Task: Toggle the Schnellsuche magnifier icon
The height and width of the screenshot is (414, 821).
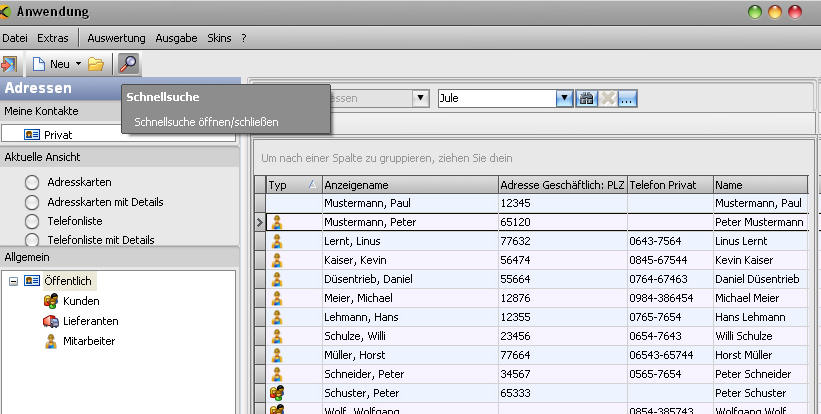Action: click(128, 64)
